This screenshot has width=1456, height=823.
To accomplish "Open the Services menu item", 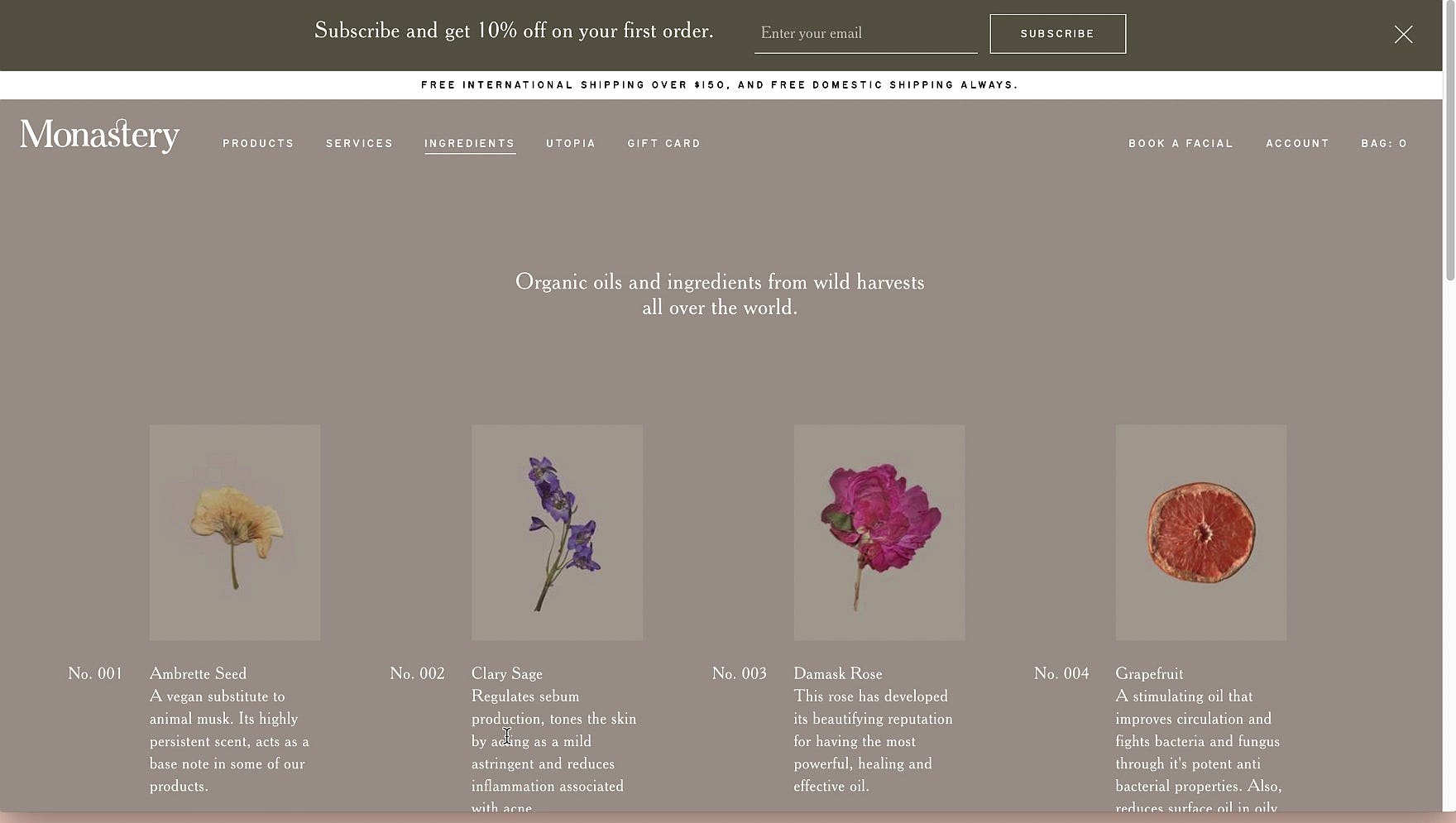I will pos(359,144).
